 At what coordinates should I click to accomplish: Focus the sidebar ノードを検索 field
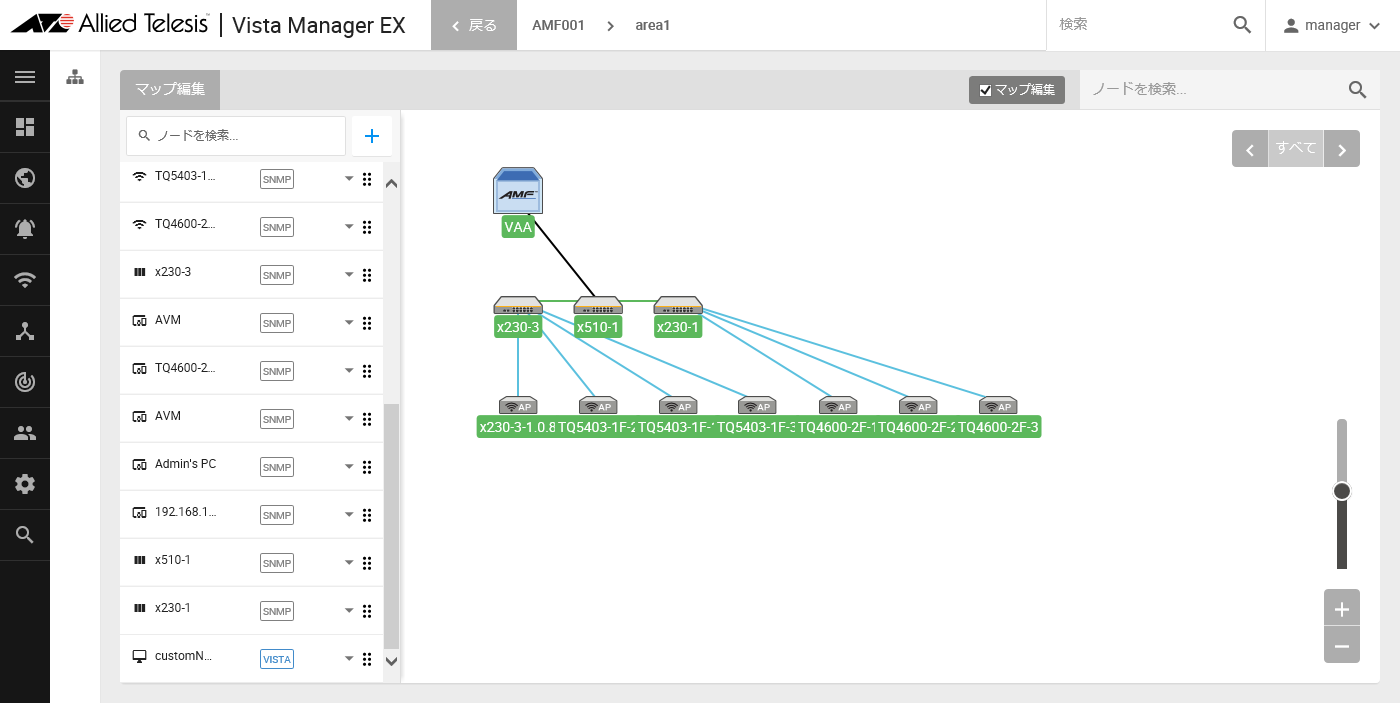(x=236, y=136)
